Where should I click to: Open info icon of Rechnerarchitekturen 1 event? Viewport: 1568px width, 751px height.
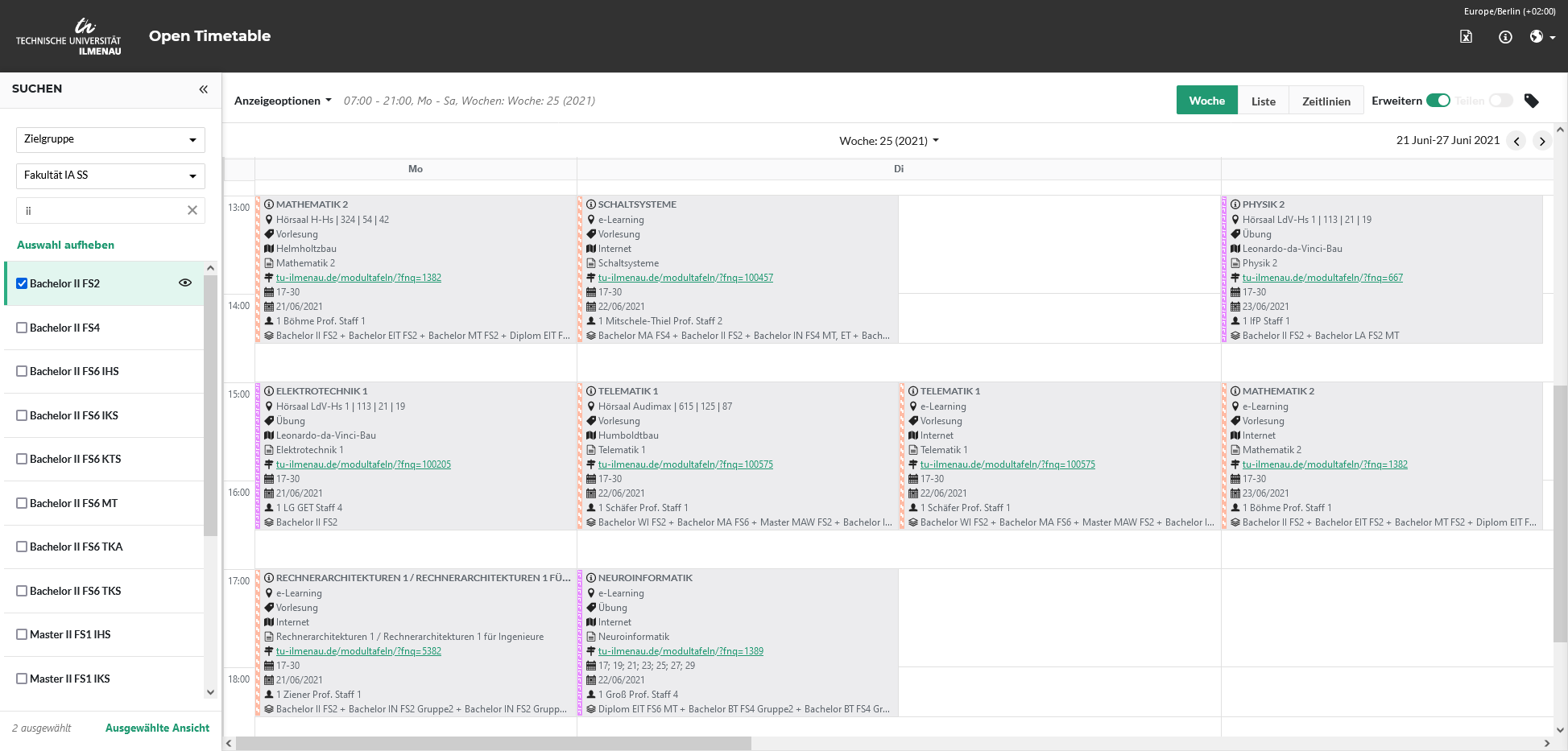click(x=269, y=578)
